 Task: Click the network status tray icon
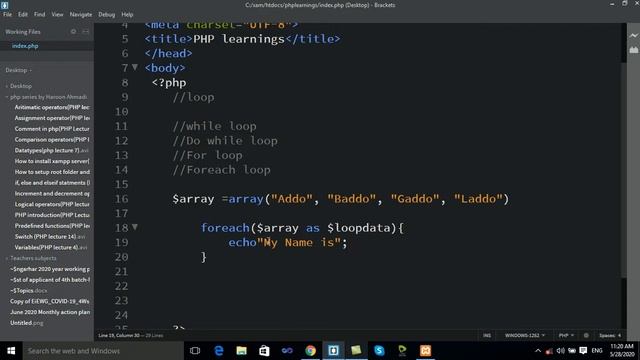click(x=572, y=351)
